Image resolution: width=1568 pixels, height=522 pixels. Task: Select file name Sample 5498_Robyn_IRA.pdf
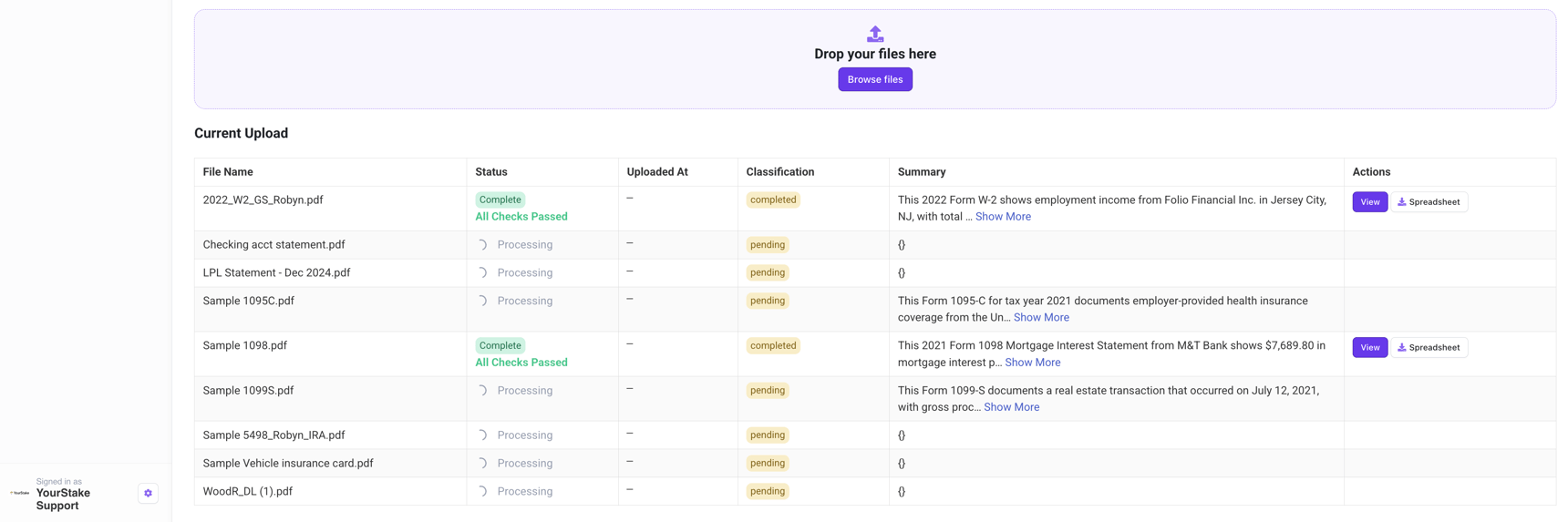point(273,435)
